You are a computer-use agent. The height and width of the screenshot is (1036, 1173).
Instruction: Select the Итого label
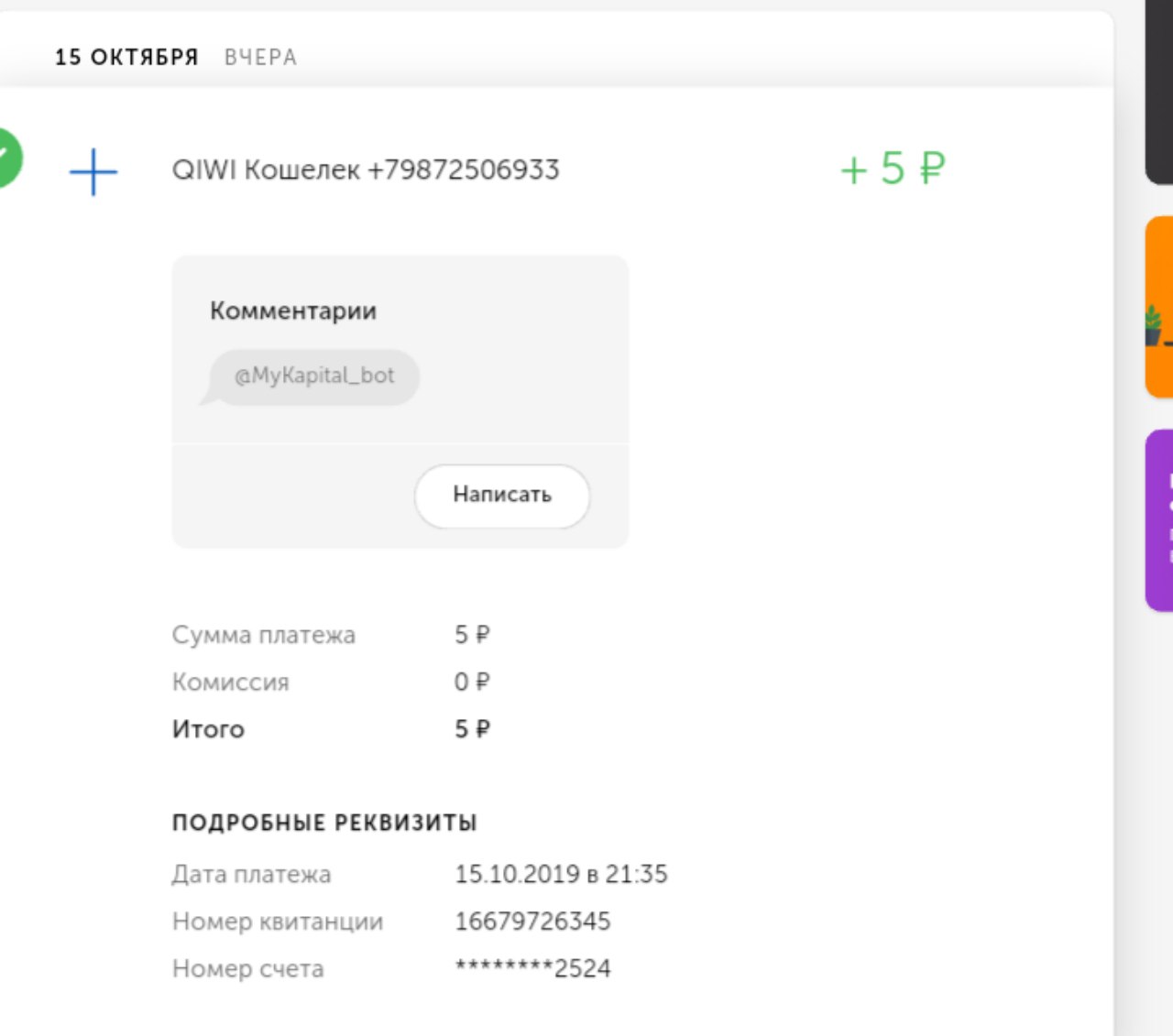coord(208,730)
